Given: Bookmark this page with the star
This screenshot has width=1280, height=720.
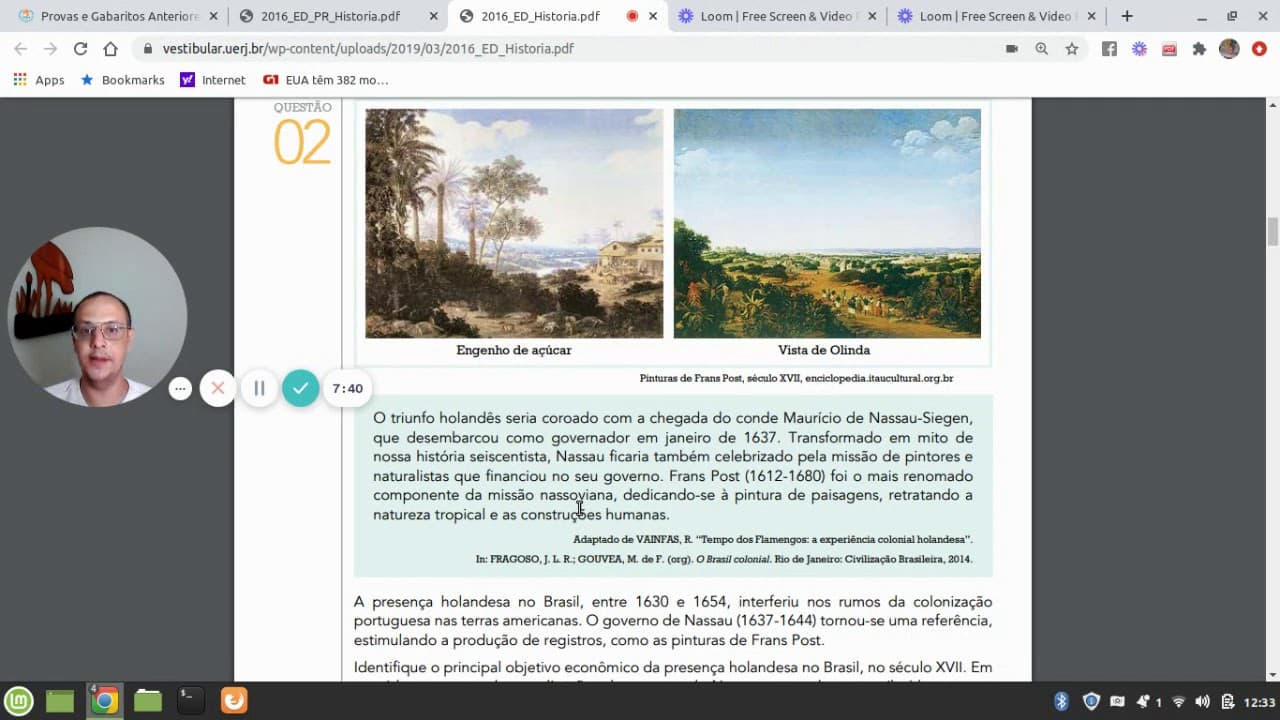Looking at the screenshot, I should (1072, 48).
